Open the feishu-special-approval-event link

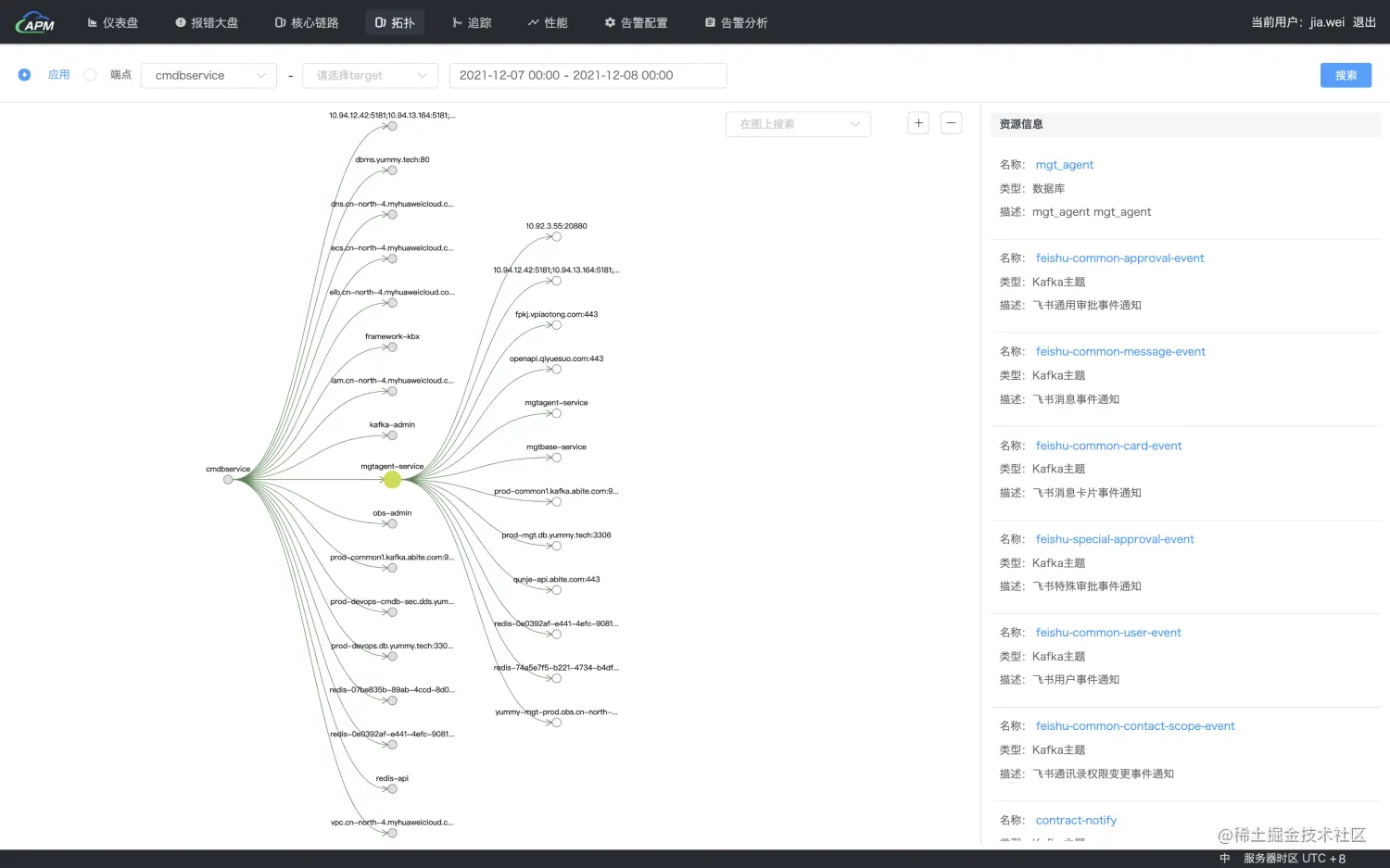(1115, 539)
